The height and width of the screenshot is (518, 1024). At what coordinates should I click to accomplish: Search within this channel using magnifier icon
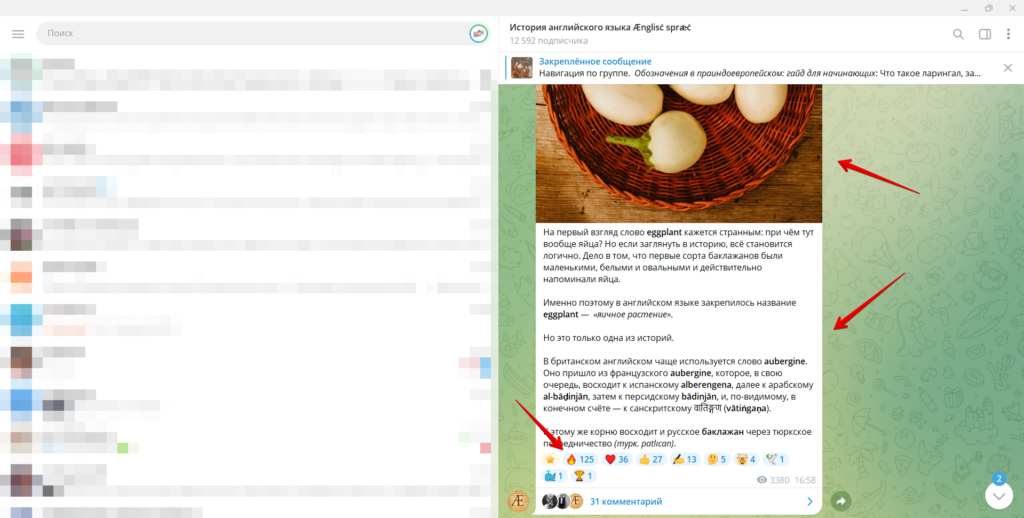[958, 34]
